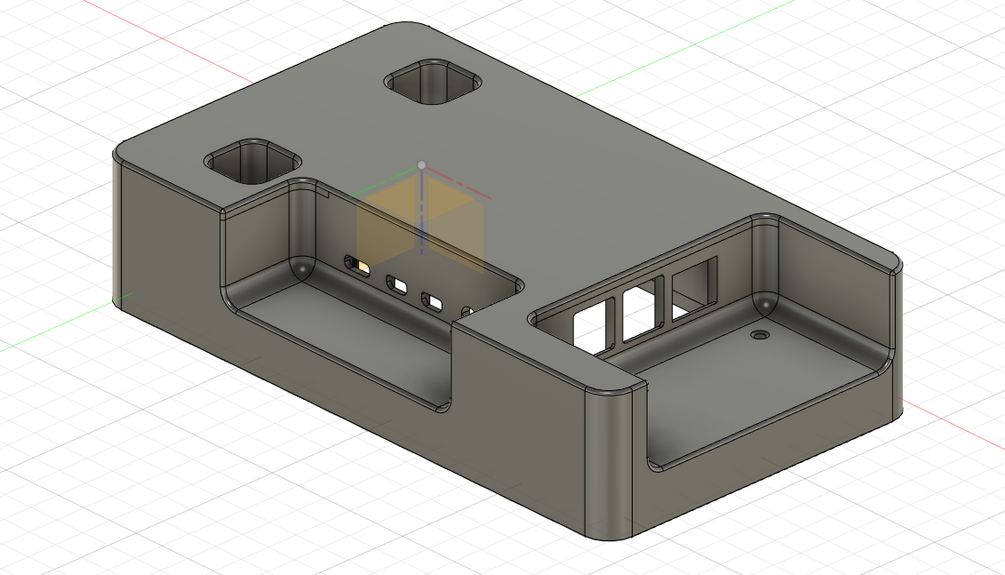Image resolution: width=1005 pixels, height=575 pixels.
Task: Select the rightmost large rectangular window cutout in the right pocket
Action: tap(695, 287)
